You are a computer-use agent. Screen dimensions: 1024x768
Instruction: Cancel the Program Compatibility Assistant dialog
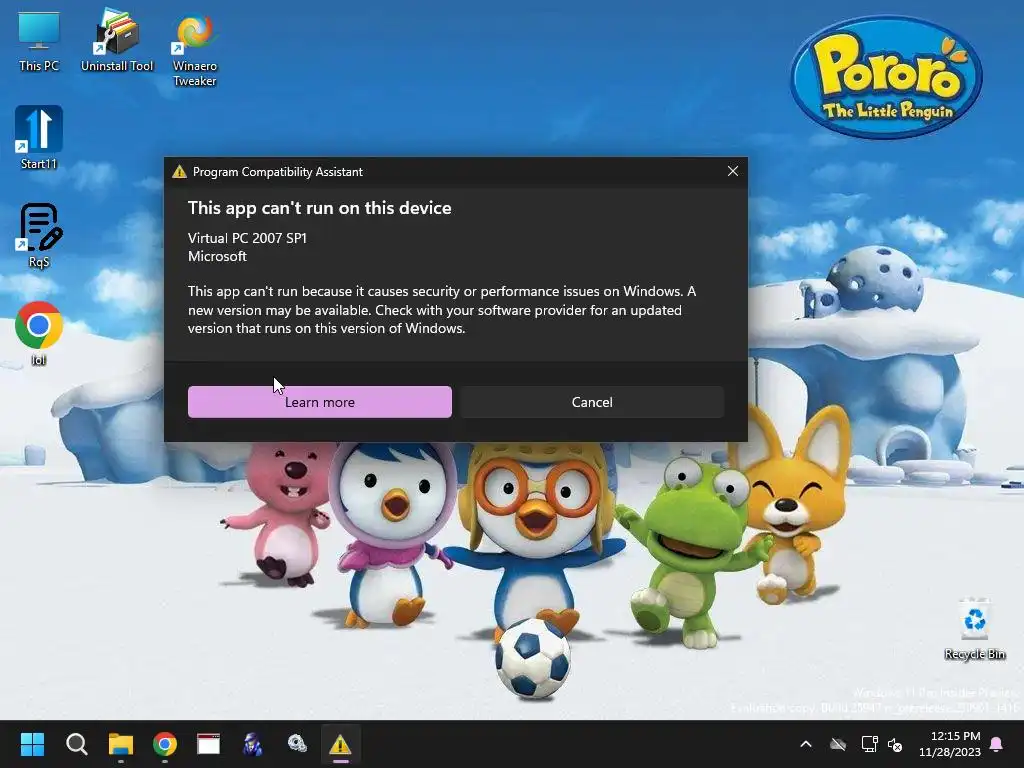592,402
